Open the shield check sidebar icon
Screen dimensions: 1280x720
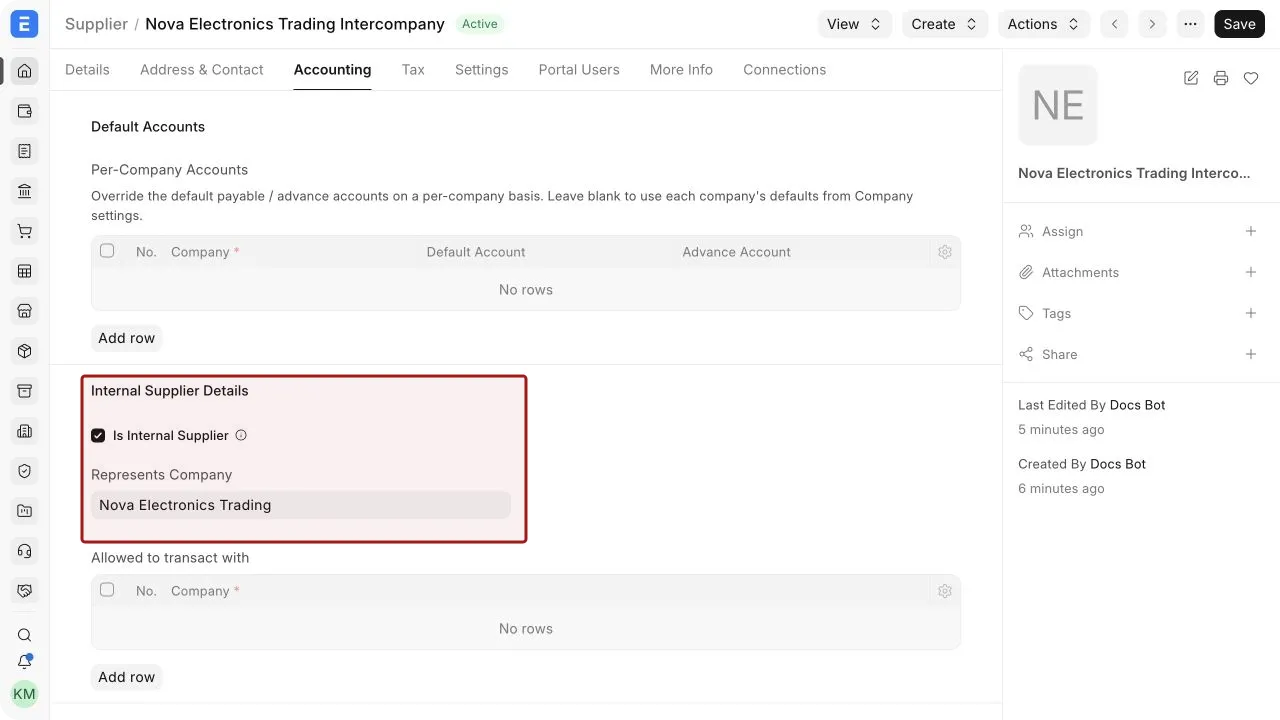[25, 471]
